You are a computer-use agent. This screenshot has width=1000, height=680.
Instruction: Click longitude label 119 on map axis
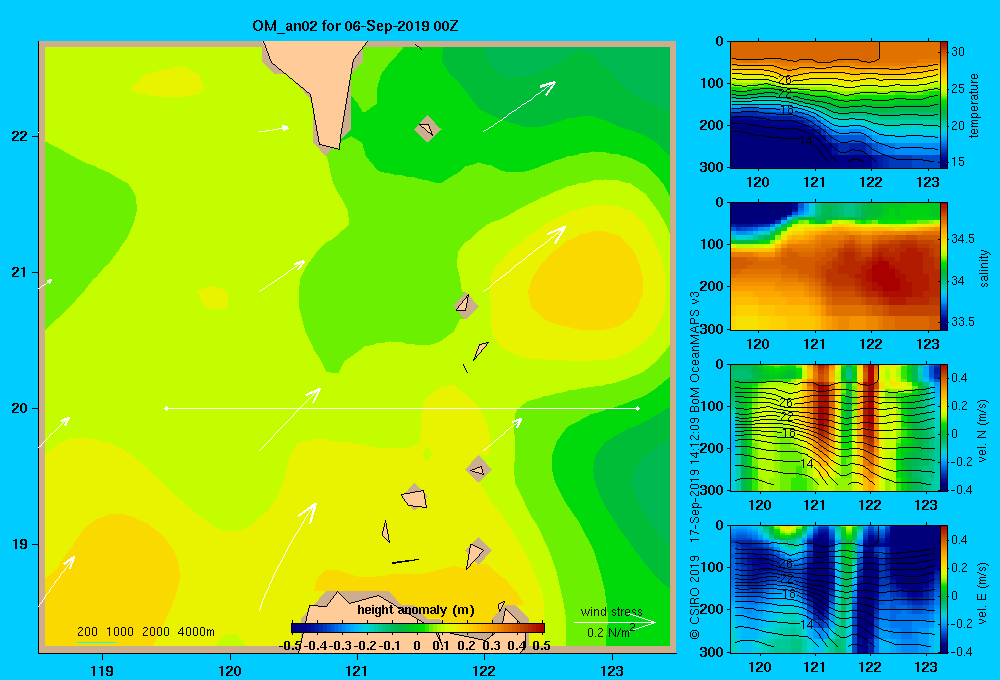click(103, 670)
